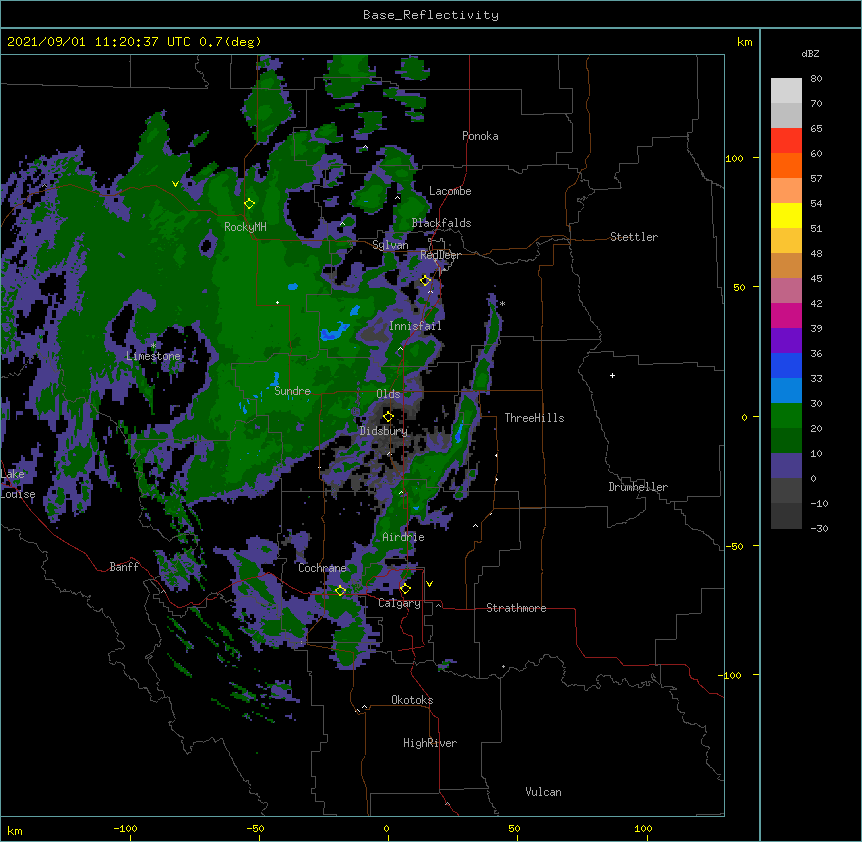
Task: Click the 100 tick label on right axis
Action: click(x=734, y=158)
